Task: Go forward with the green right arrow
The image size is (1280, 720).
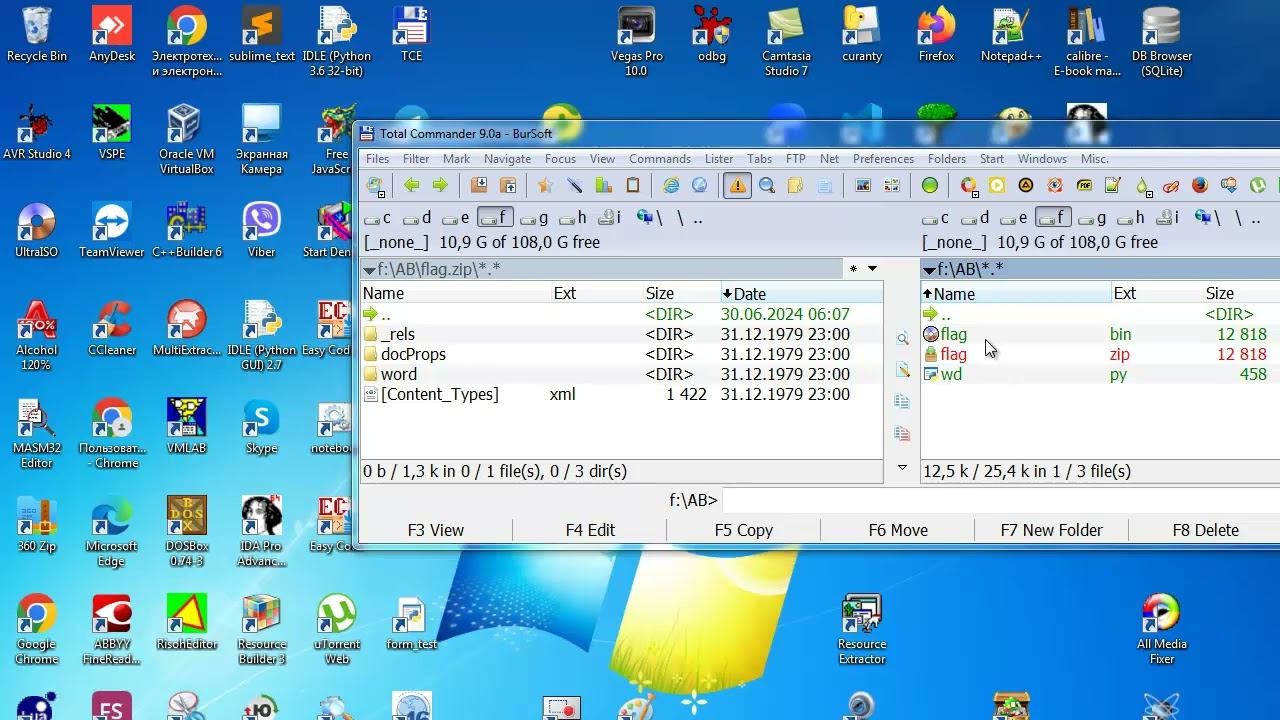Action: (x=440, y=185)
